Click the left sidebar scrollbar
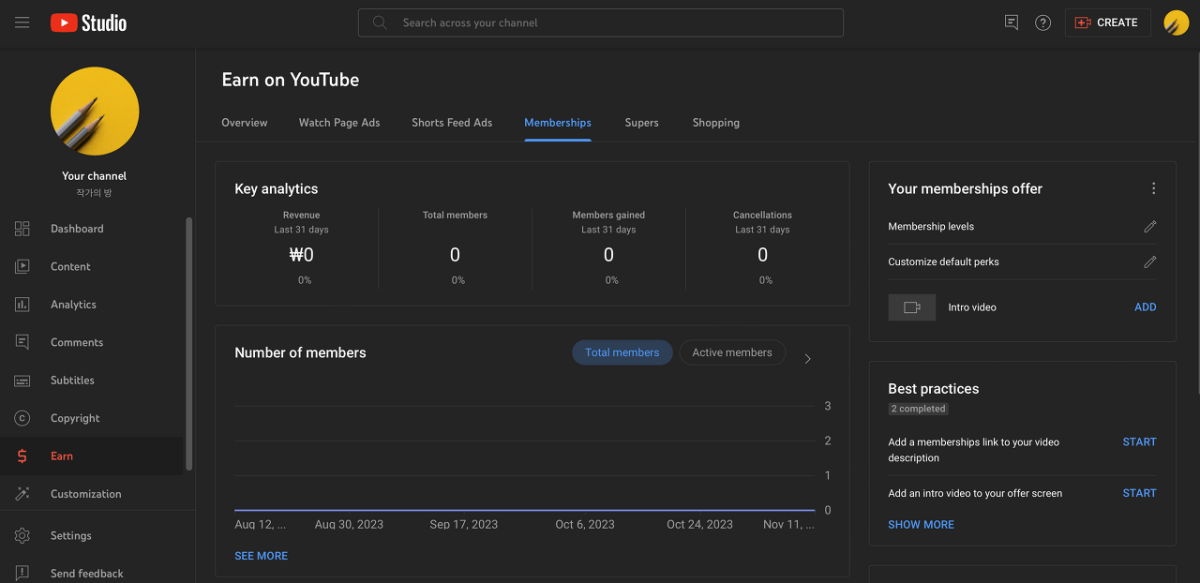1200x583 pixels. [x=188, y=343]
